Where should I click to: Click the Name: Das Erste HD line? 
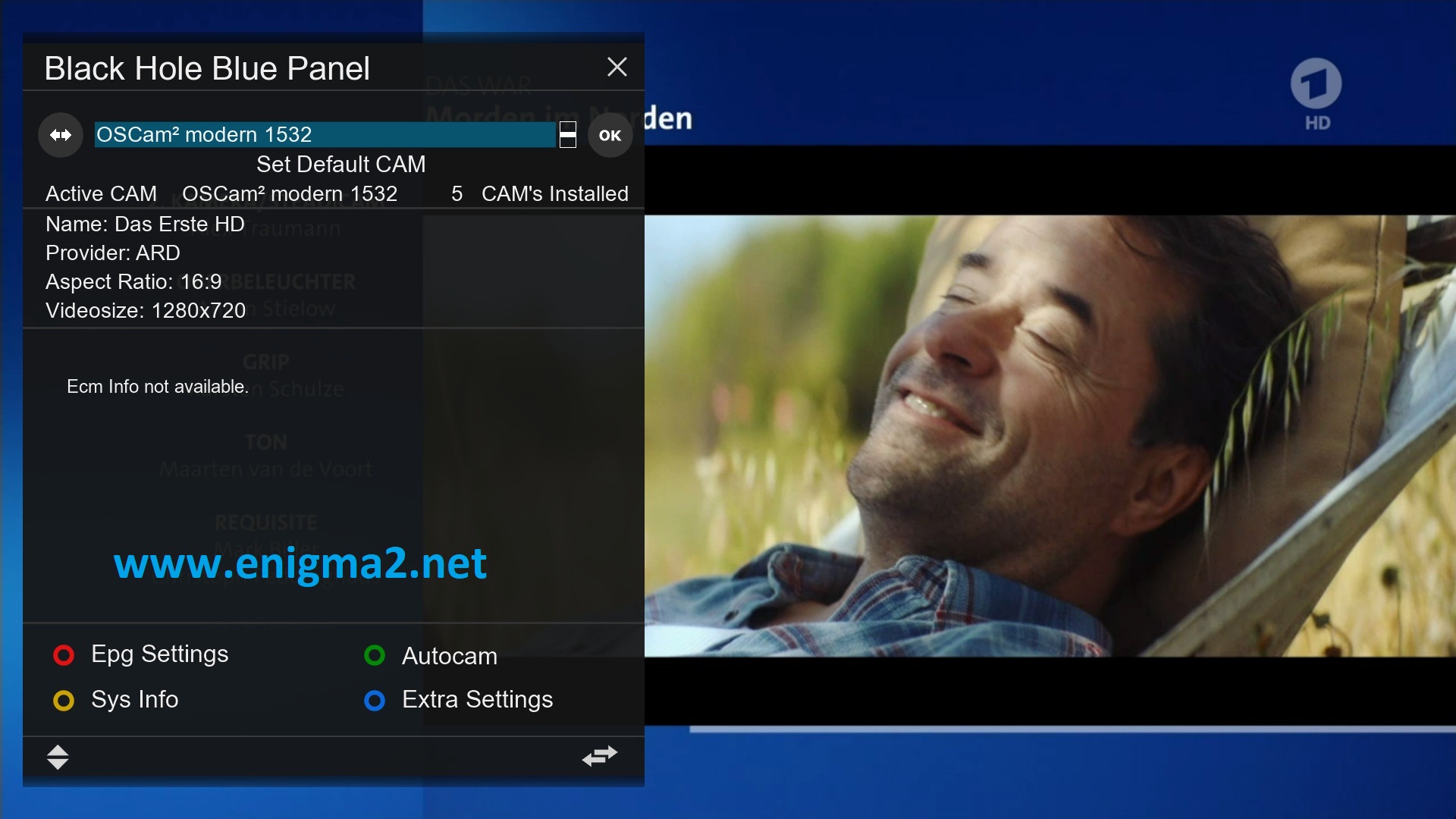(145, 224)
